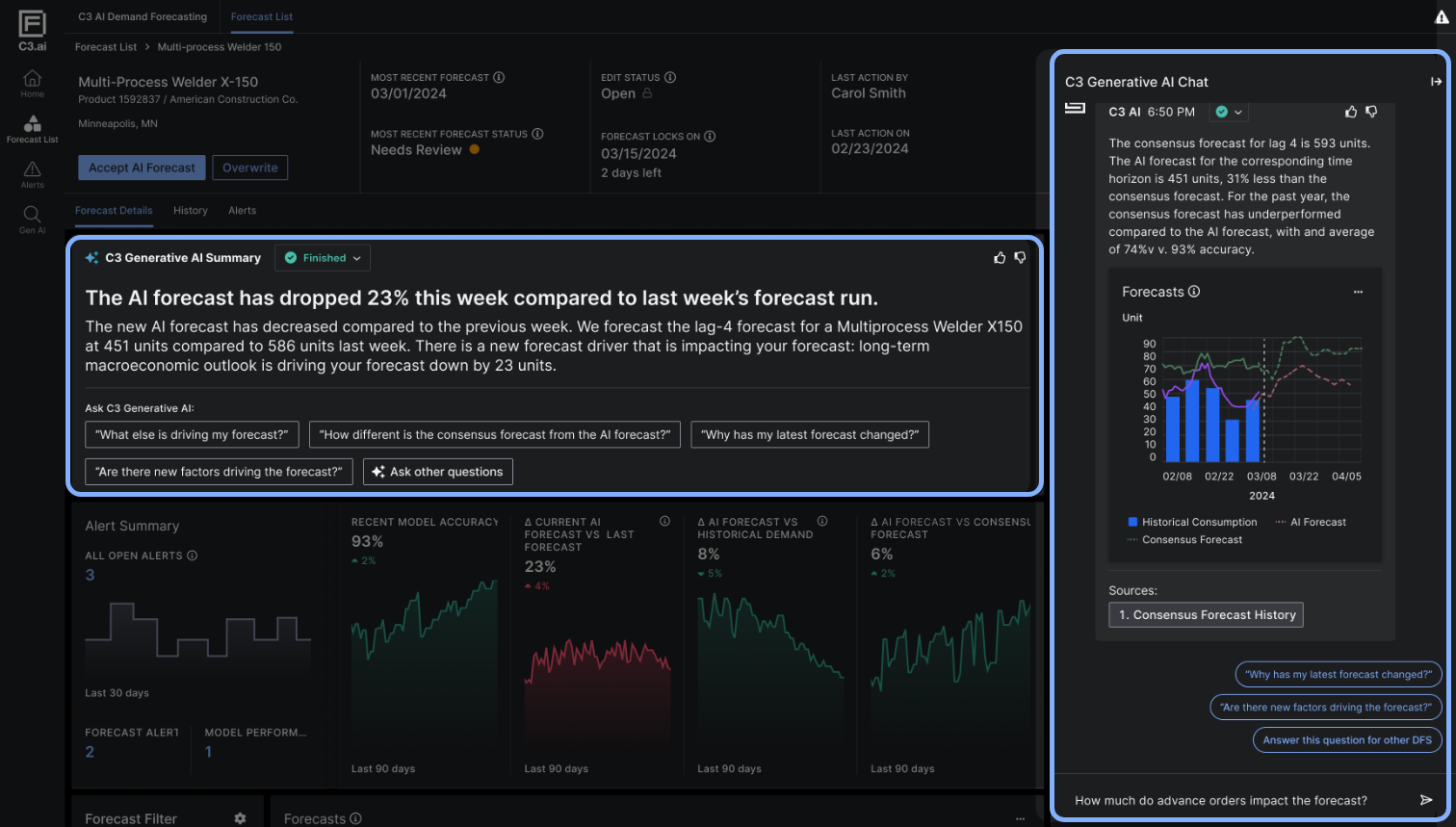
Task: Click the edit status lock icon
Action: pyautogui.click(x=647, y=93)
